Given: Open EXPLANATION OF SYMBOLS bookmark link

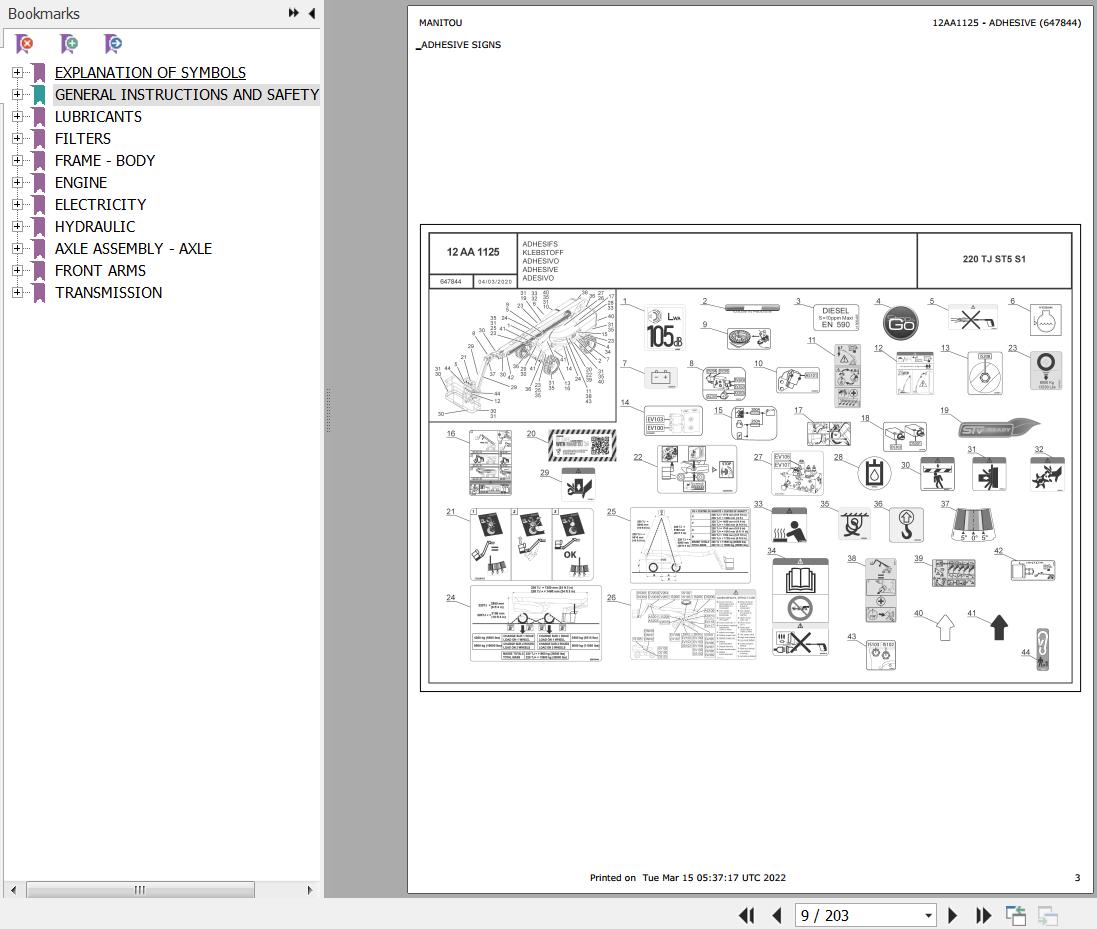Looking at the screenshot, I should click(150, 72).
